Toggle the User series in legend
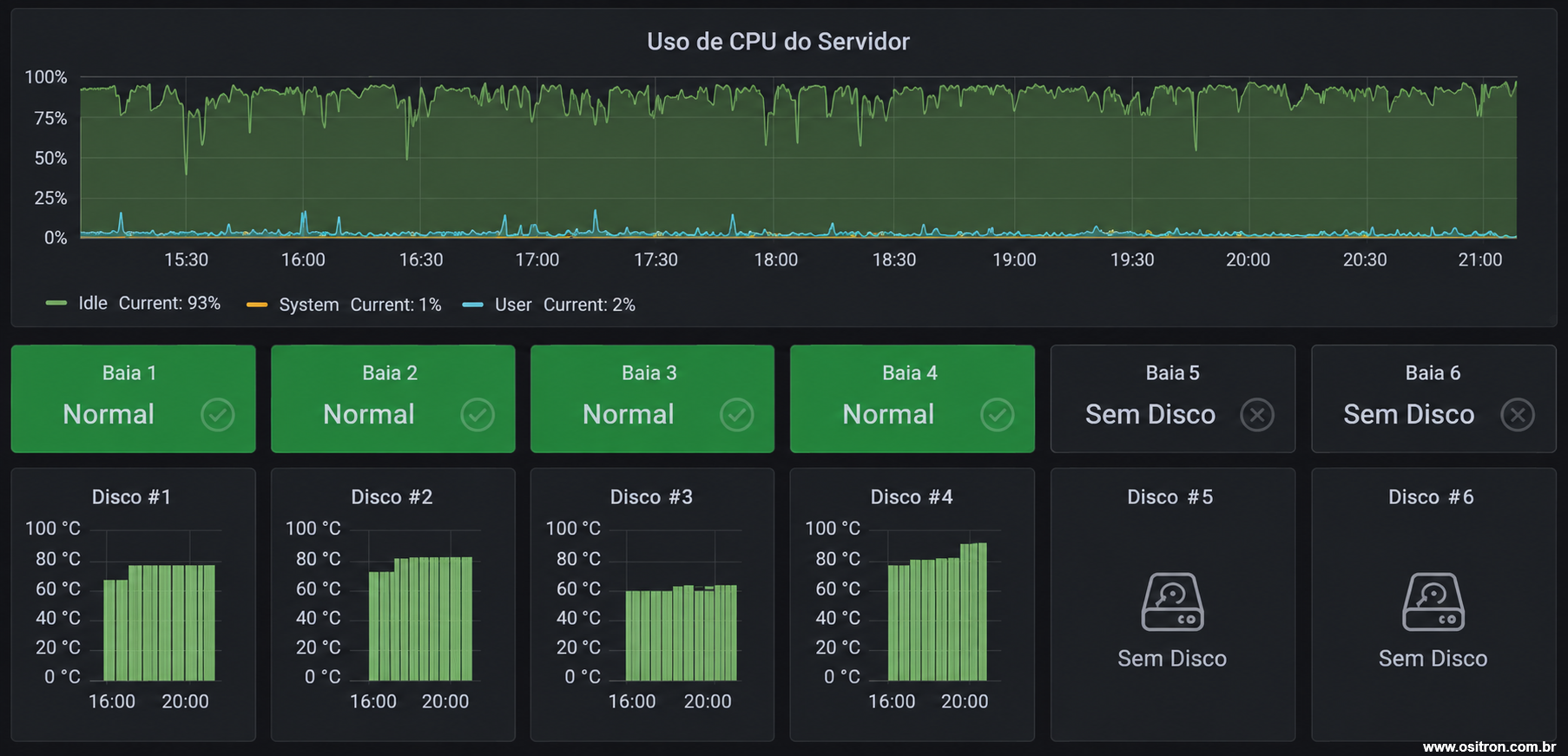The height and width of the screenshot is (756, 1568). (513, 305)
